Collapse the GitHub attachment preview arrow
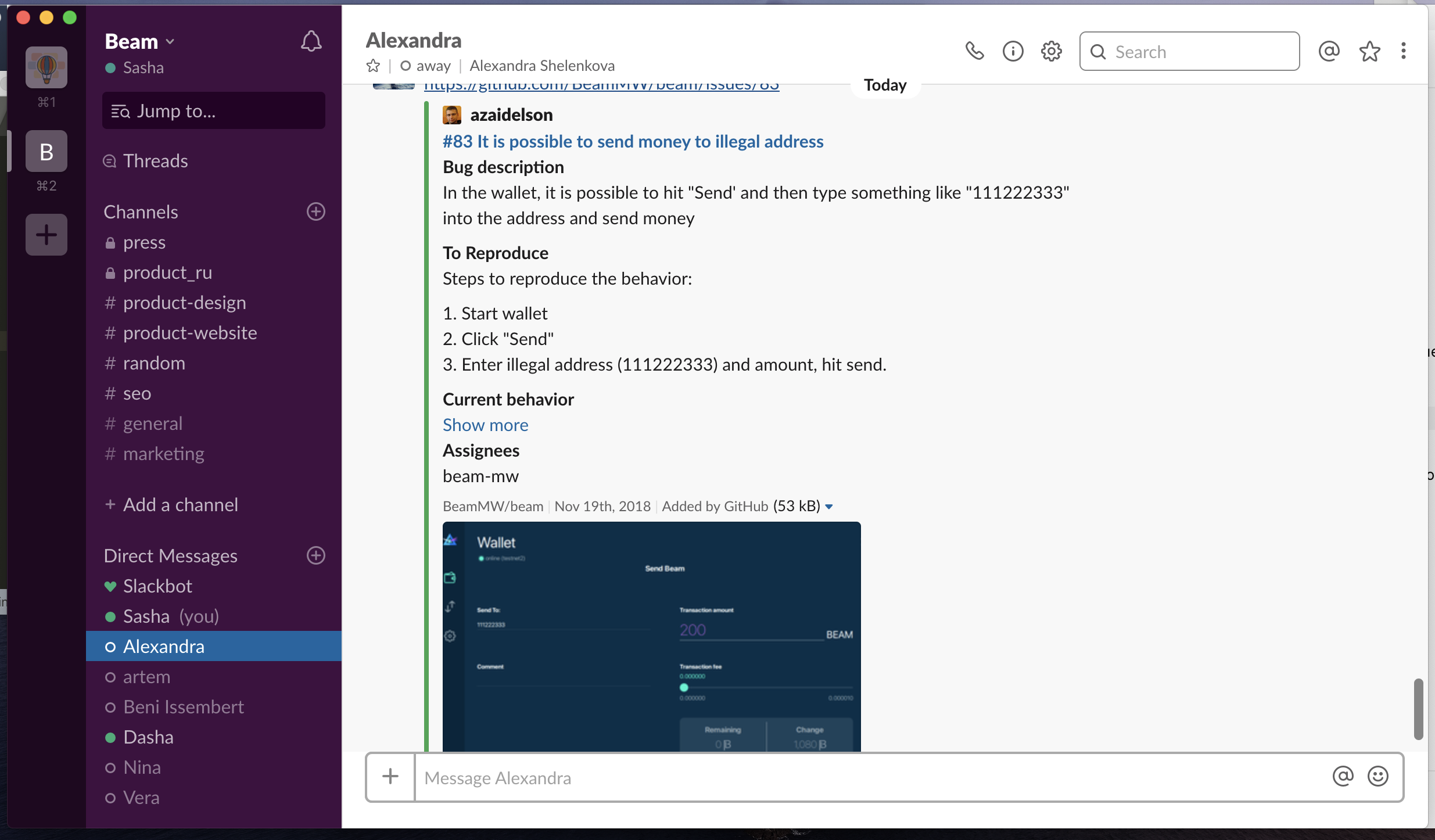 coord(829,507)
